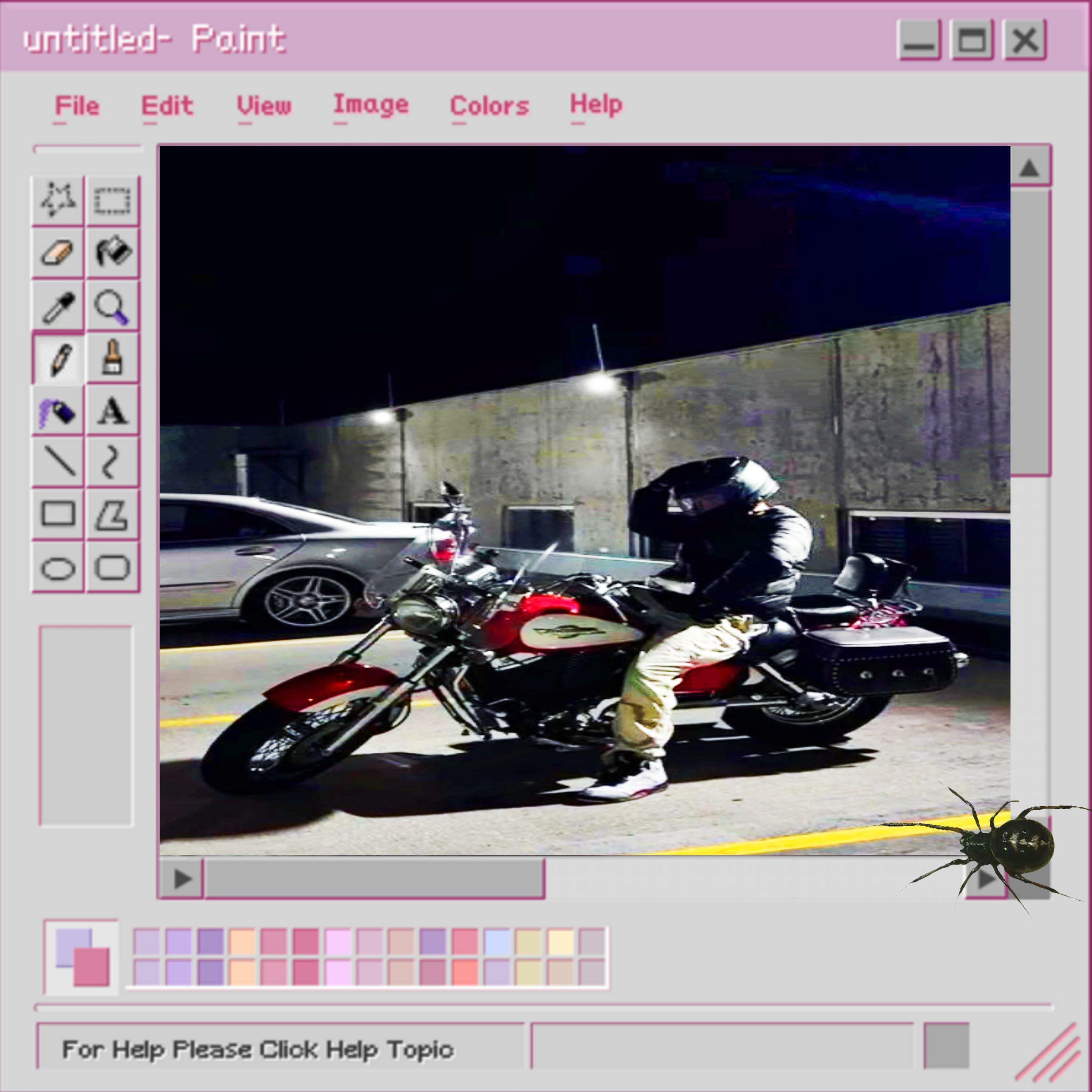Pick the Ellipse shape tool
The image size is (1092, 1092).
[x=58, y=567]
